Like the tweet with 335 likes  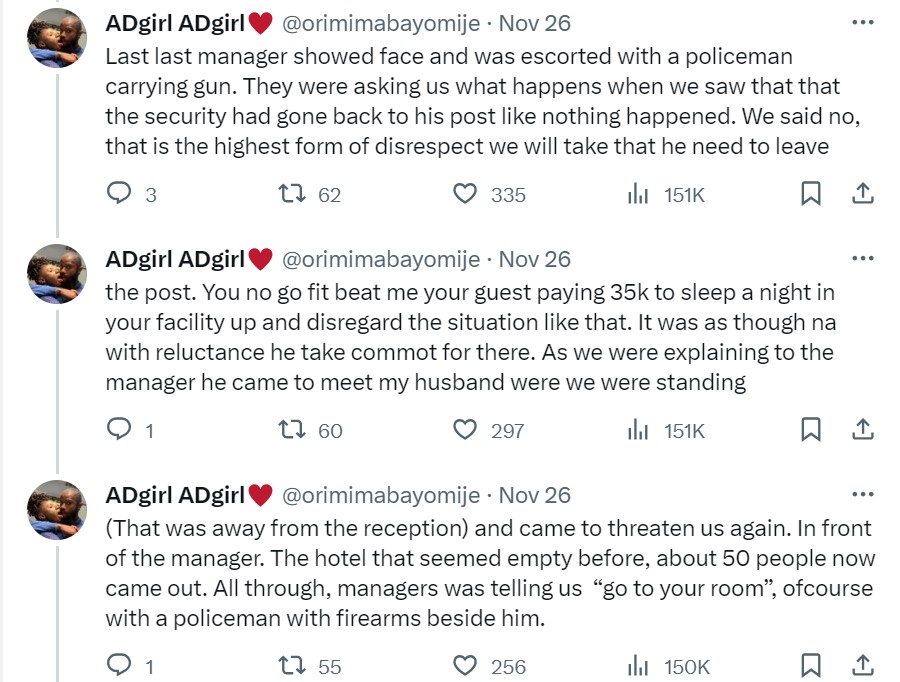pyautogui.click(x=465, y=194)
